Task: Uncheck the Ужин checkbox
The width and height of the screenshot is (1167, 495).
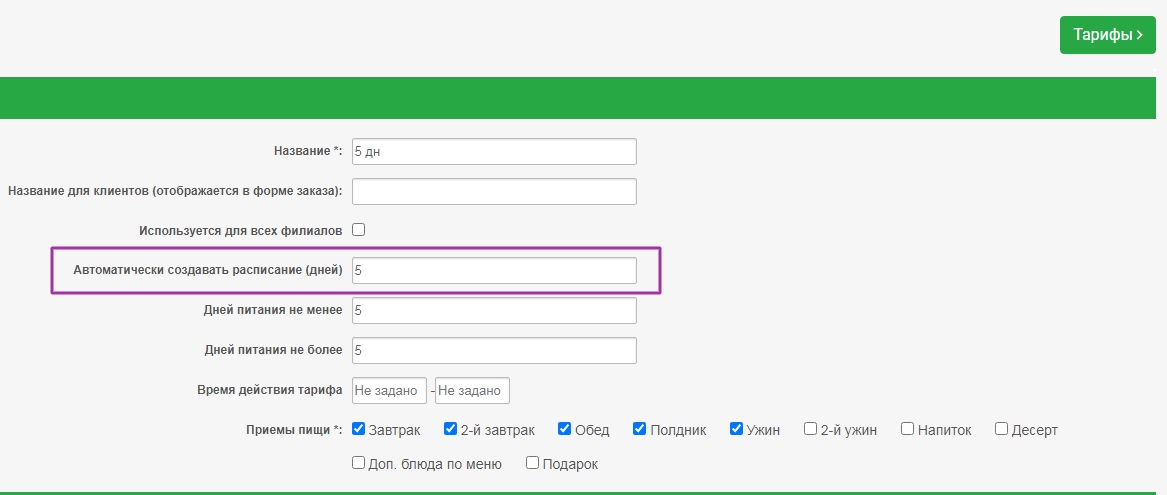Action: (x=737, y=429)
